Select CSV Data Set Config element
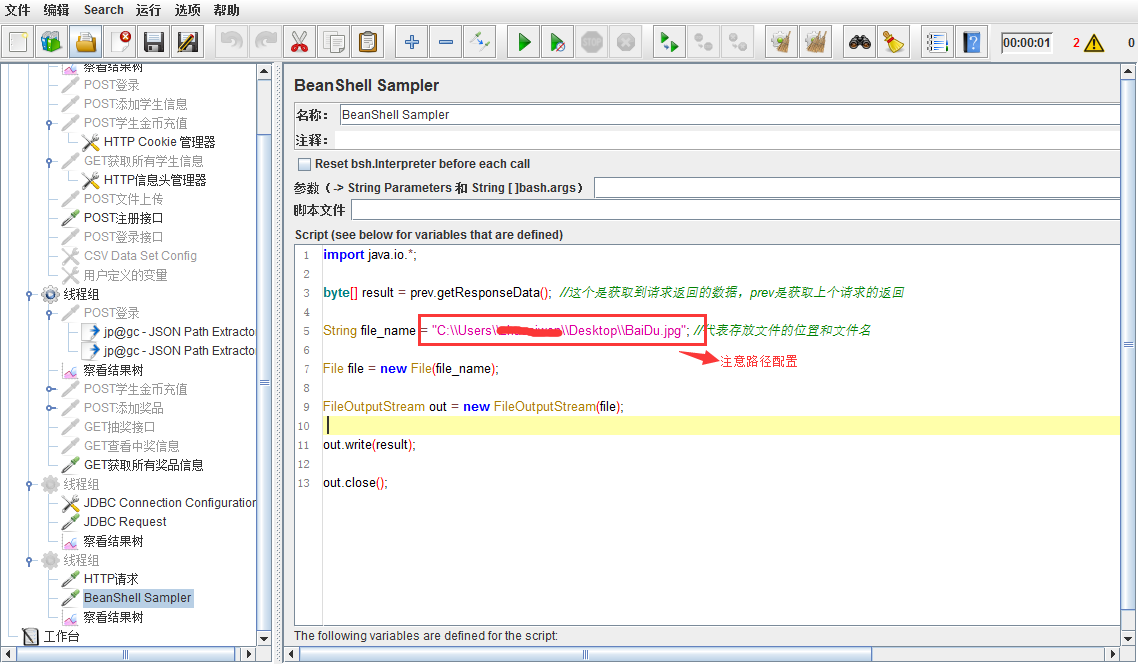This screenshot has width=1138, height=664. point(139,256)
